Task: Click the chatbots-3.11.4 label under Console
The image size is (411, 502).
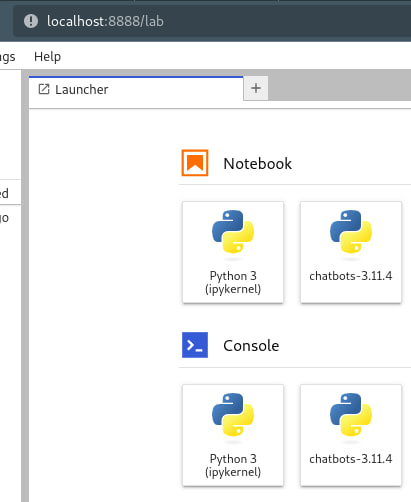Action: point(351,459)
